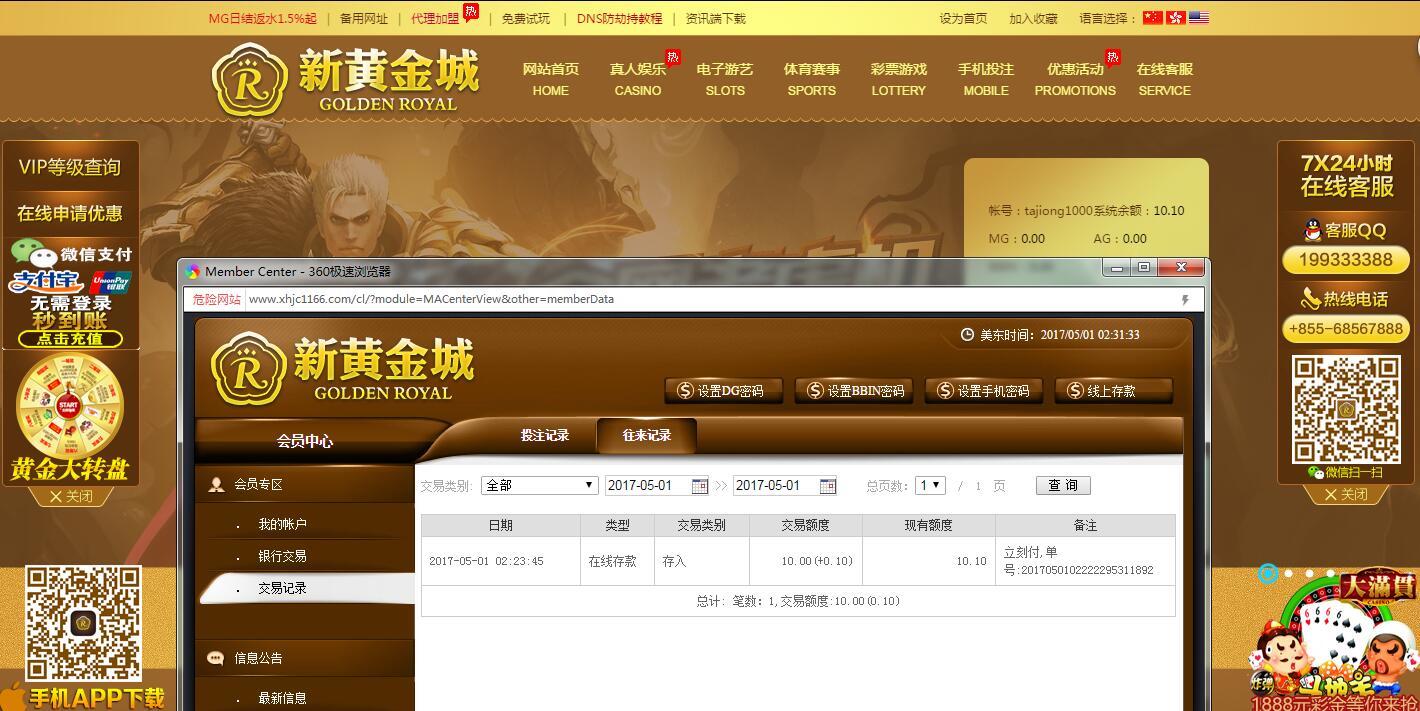This screenshot has width=1420, height=711.
Task: Click the 360 browser icon in popup title bar
Action: pyautogui.click(x=193, y=271)
